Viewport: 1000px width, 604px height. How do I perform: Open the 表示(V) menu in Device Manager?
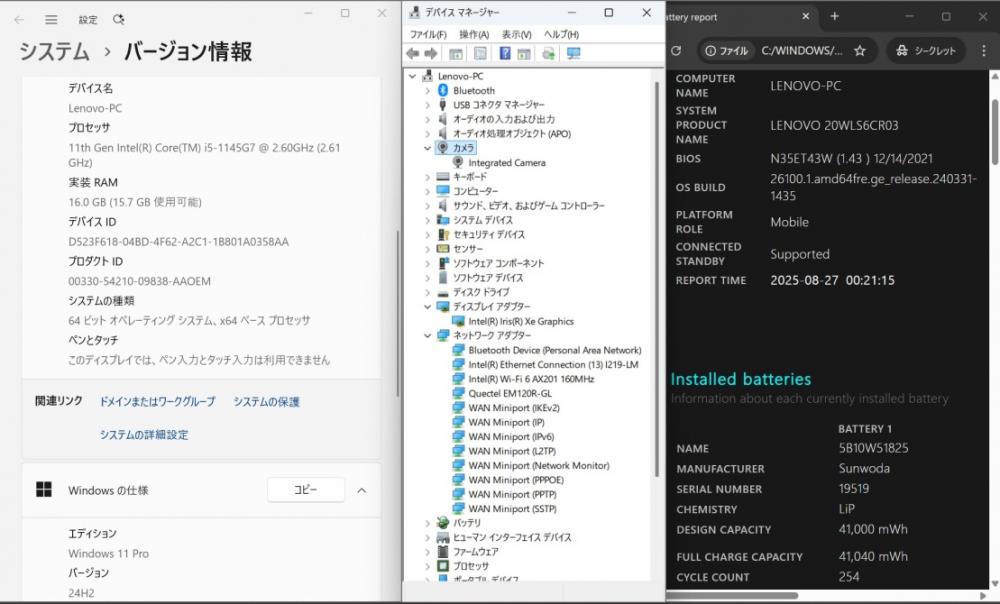517,34
